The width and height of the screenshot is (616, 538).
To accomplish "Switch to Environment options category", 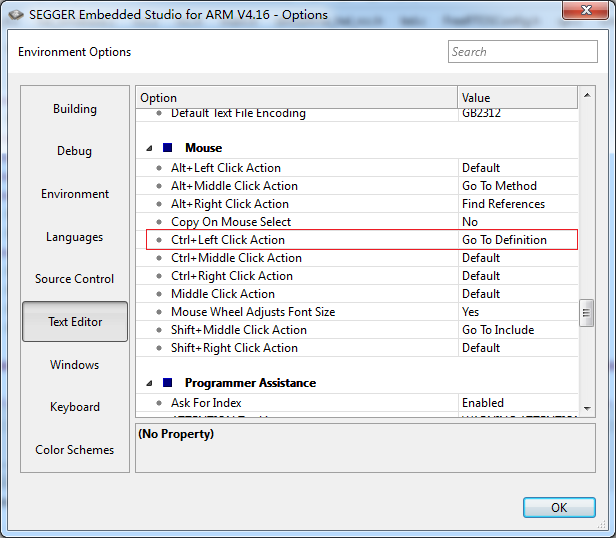I will coord(75,194).
